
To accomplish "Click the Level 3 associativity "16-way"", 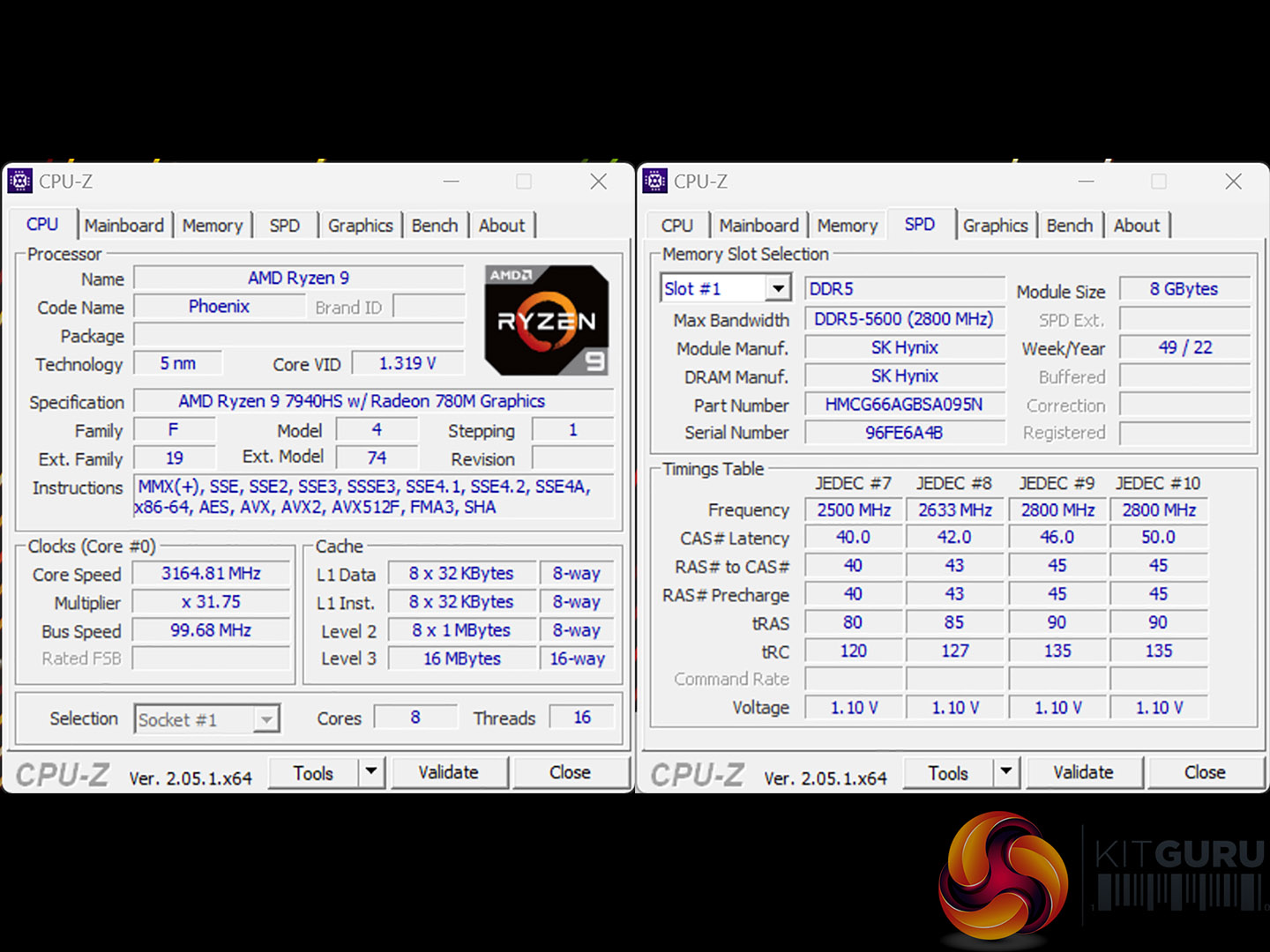I will tap(578, 658).
